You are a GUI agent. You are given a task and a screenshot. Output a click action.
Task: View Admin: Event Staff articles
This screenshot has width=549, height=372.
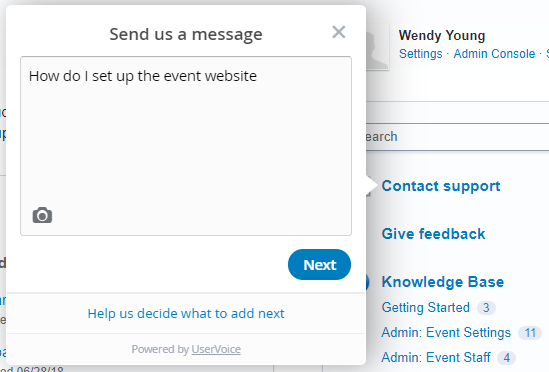pyautogui.click(x=436, y=357)
